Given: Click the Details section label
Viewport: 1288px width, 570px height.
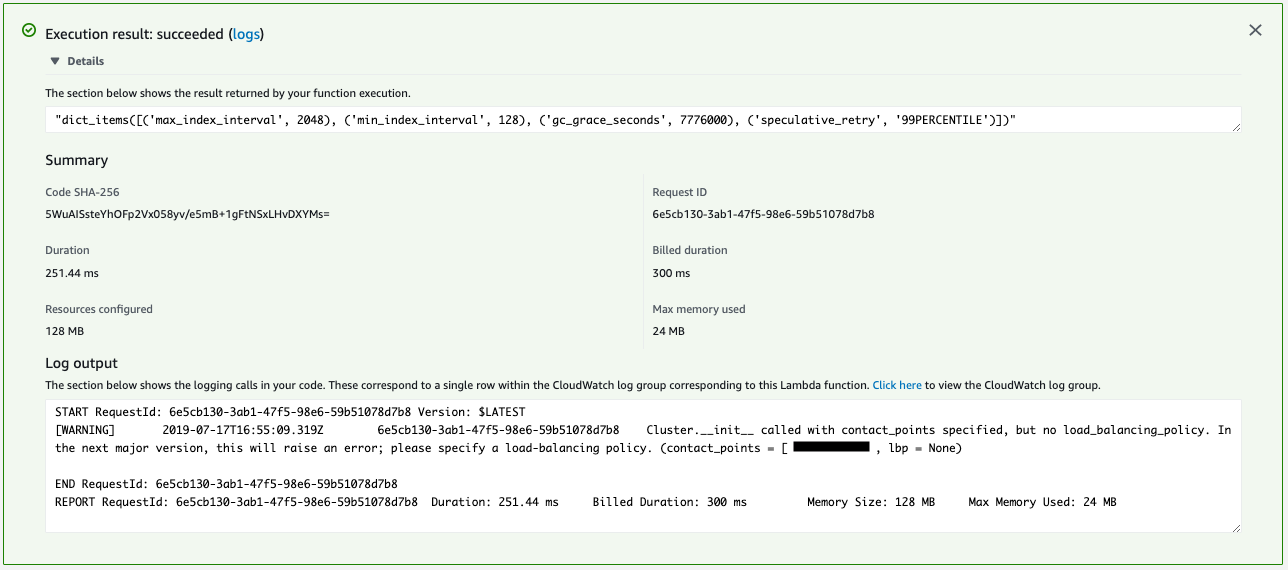Looking at the screenshot, I should point(86,61).
